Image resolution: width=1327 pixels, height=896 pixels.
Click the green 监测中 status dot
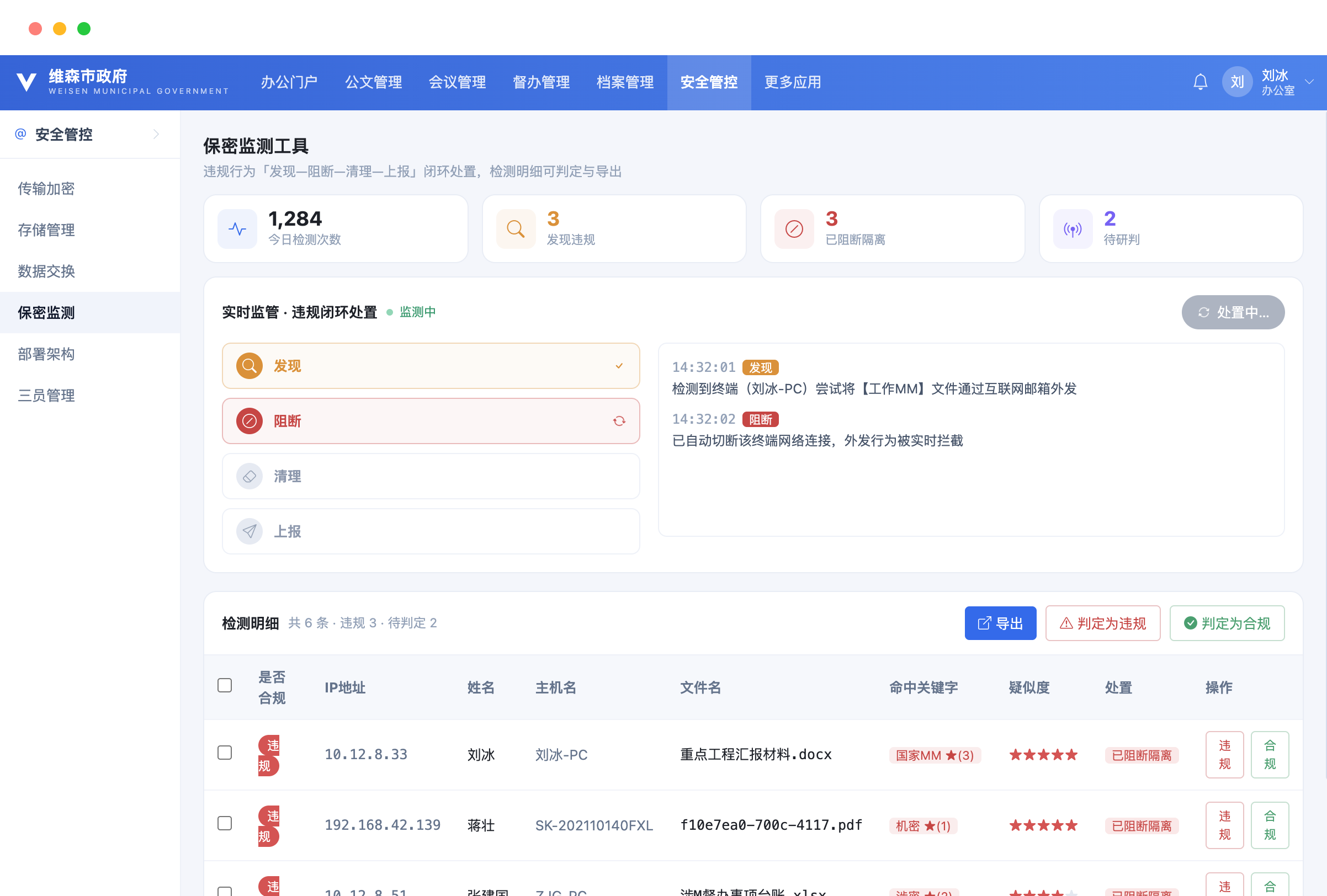tap(389, 312)
